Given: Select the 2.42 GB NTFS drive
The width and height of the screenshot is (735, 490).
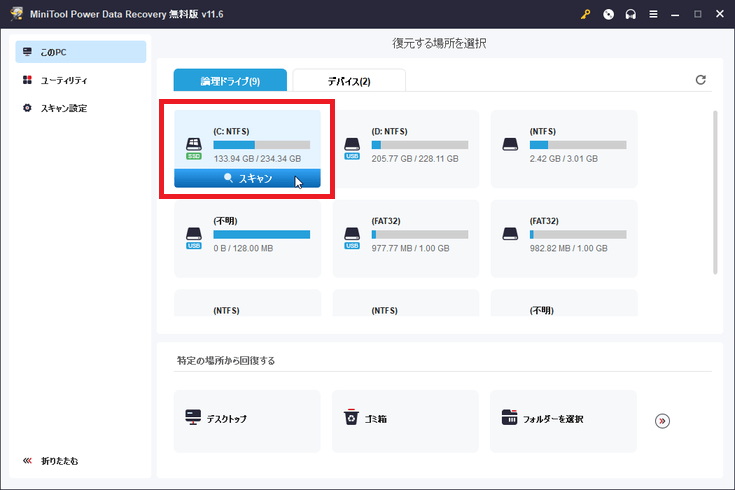Looking at the screenshot, I should pyautogui.click(x=564, y=149).
